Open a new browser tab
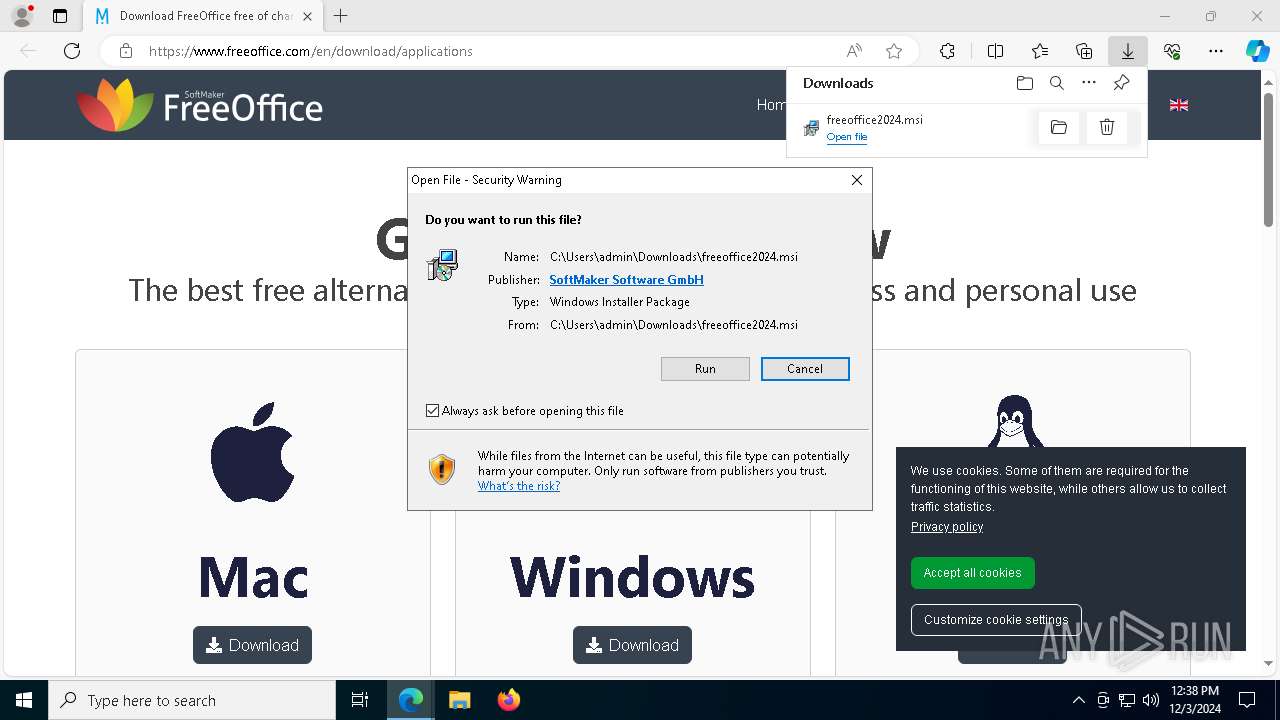 tap(341, 16)
